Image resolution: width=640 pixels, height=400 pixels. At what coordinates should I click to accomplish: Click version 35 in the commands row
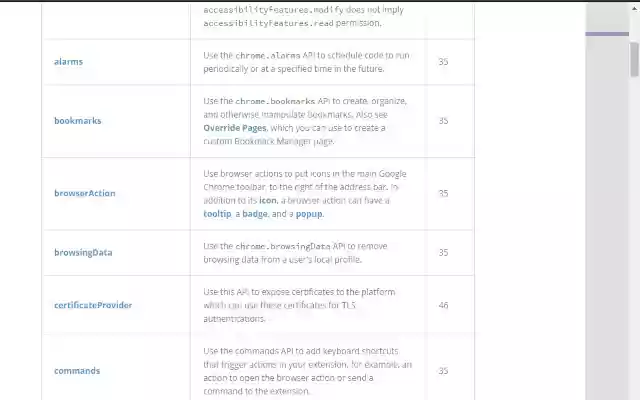pos(443,371)
